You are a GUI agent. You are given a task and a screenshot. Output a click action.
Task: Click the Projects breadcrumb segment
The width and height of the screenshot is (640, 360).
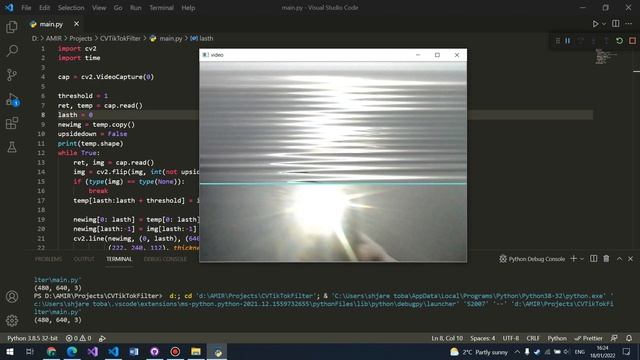click(x=80, y=38)
